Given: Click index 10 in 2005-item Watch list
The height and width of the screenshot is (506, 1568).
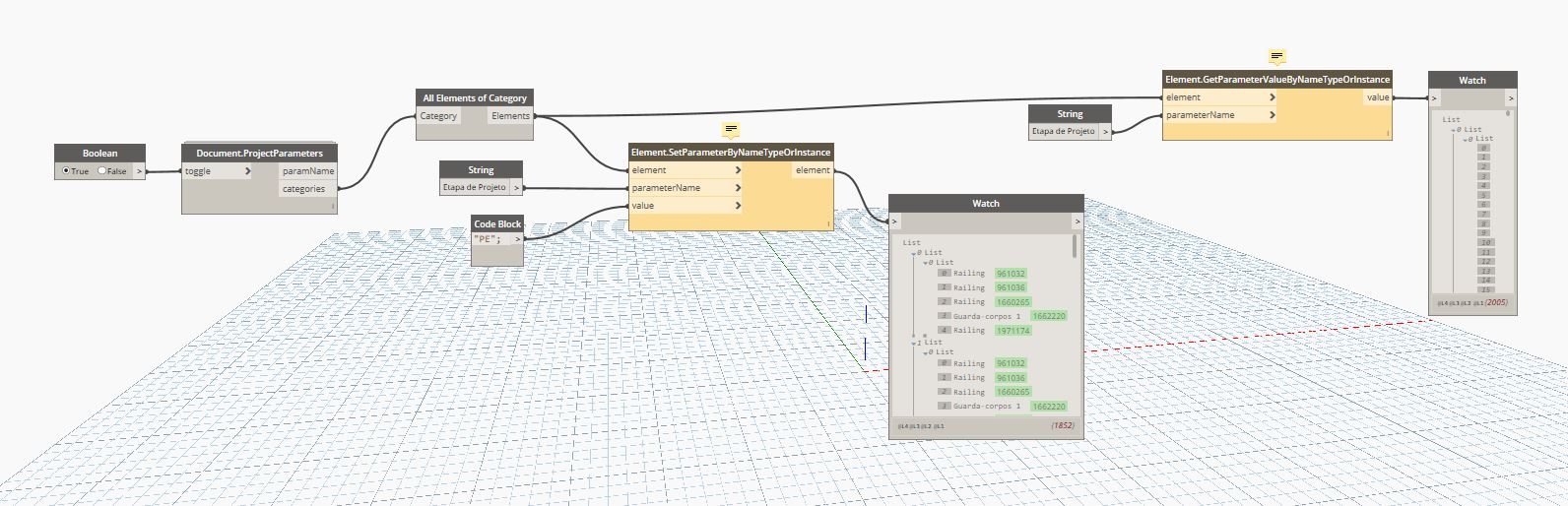Looking at the screenshot, I should click(1486, 242).
